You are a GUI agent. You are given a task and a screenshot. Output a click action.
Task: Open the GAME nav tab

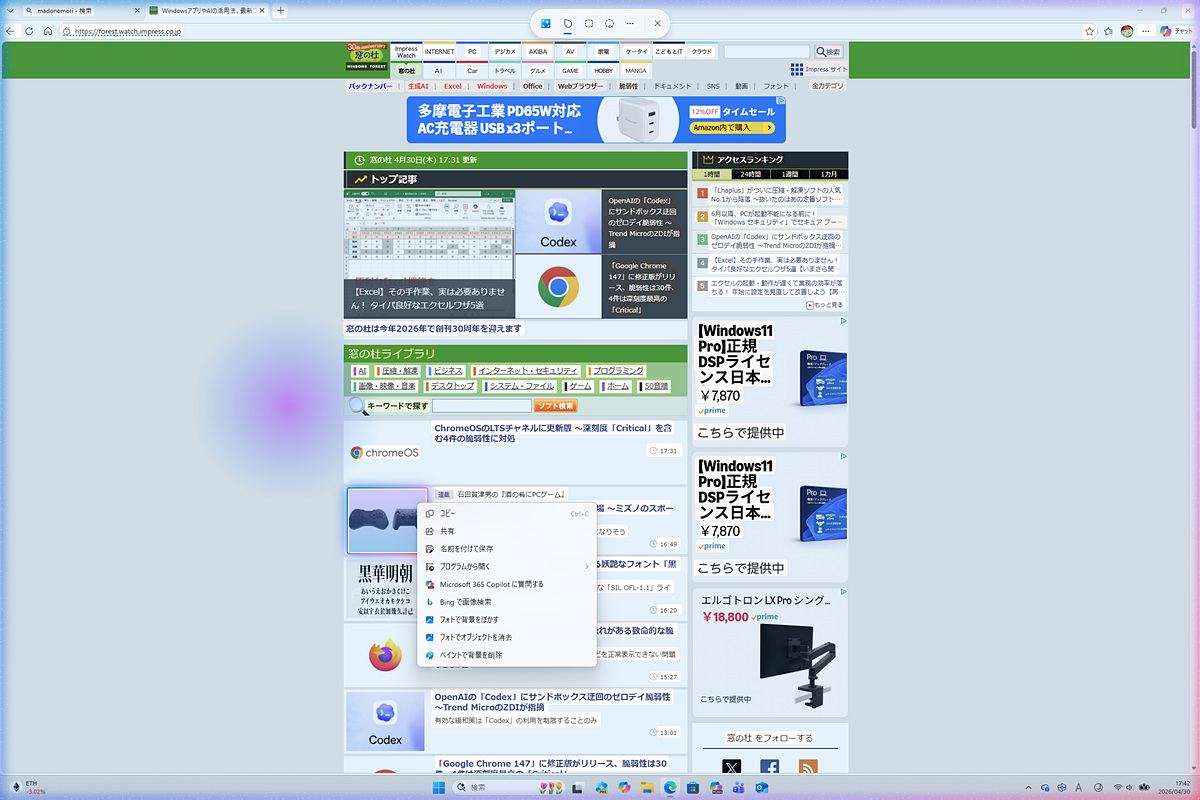[570, 71]
